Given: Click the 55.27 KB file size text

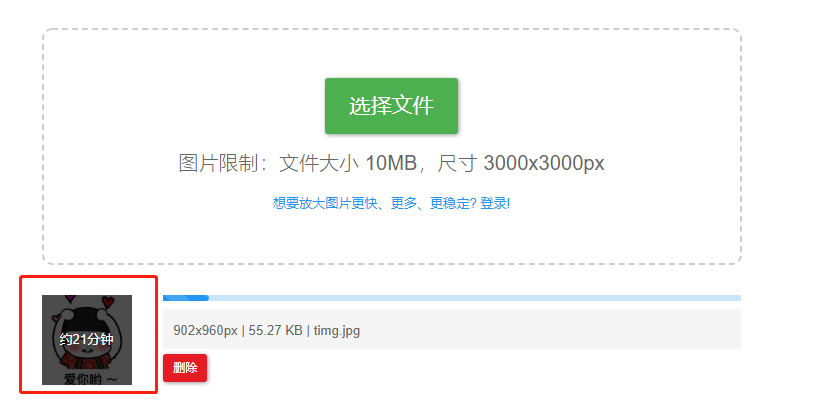Looking at the screenshot, I should tap(275, 331).
